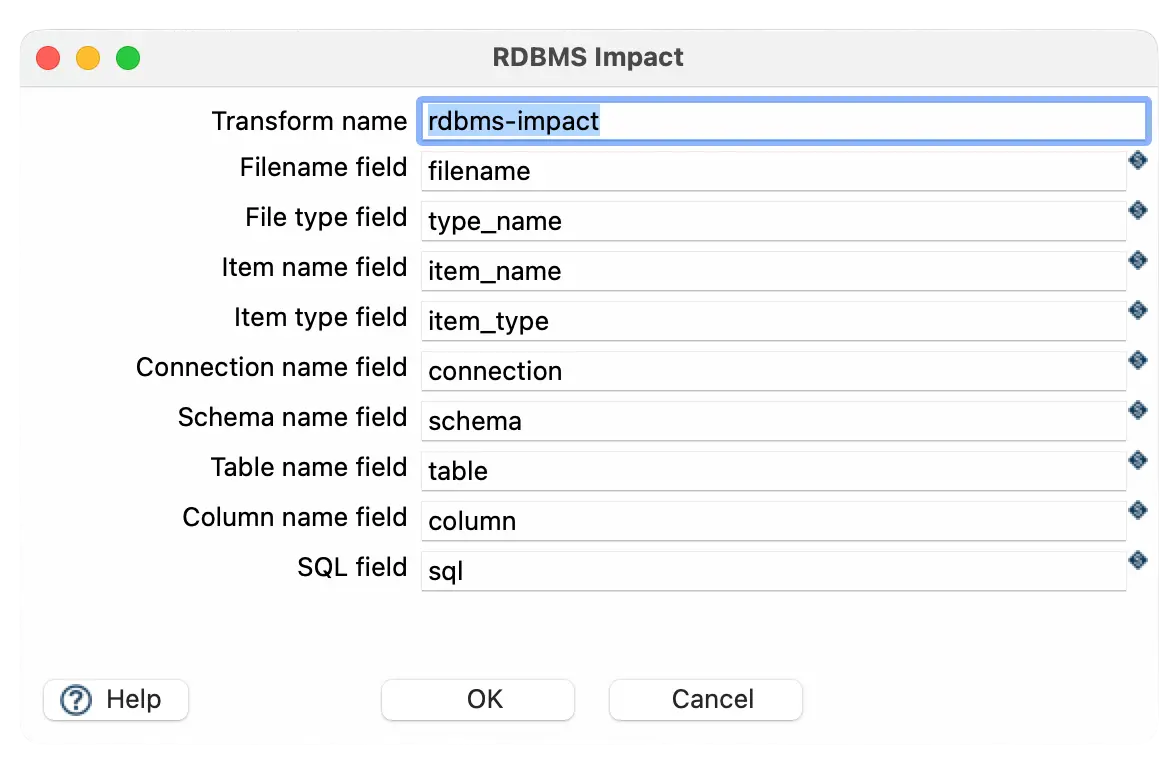This screenshot has height=770, width=1174.
Task: Click variable icon beside Filename field
Action: point(1137,160)
